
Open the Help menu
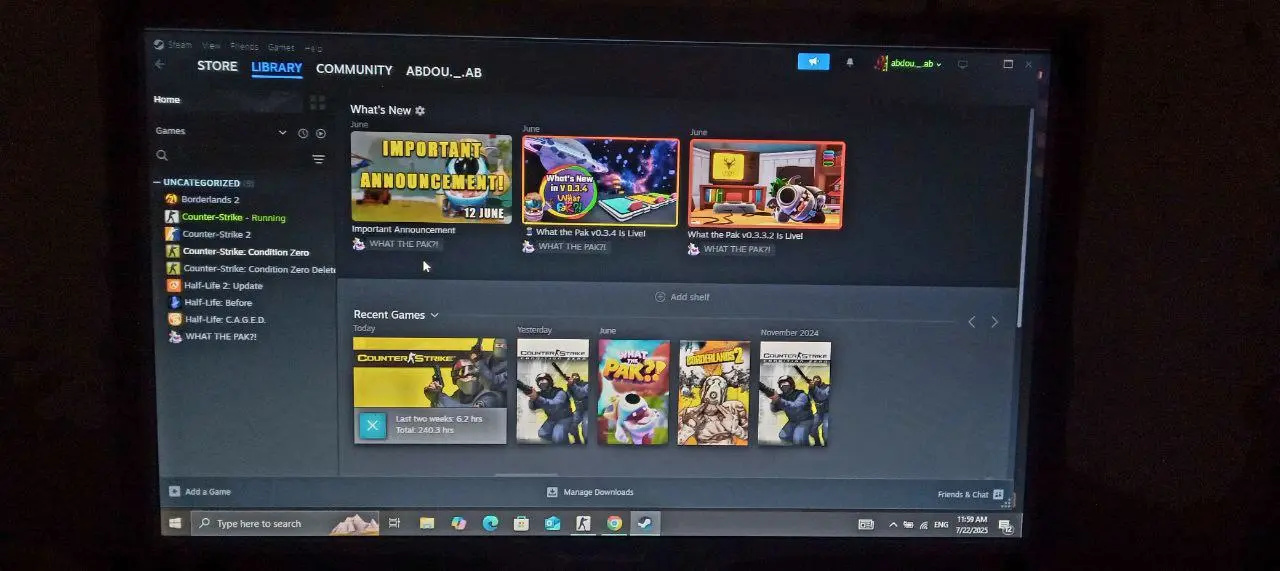313,48
